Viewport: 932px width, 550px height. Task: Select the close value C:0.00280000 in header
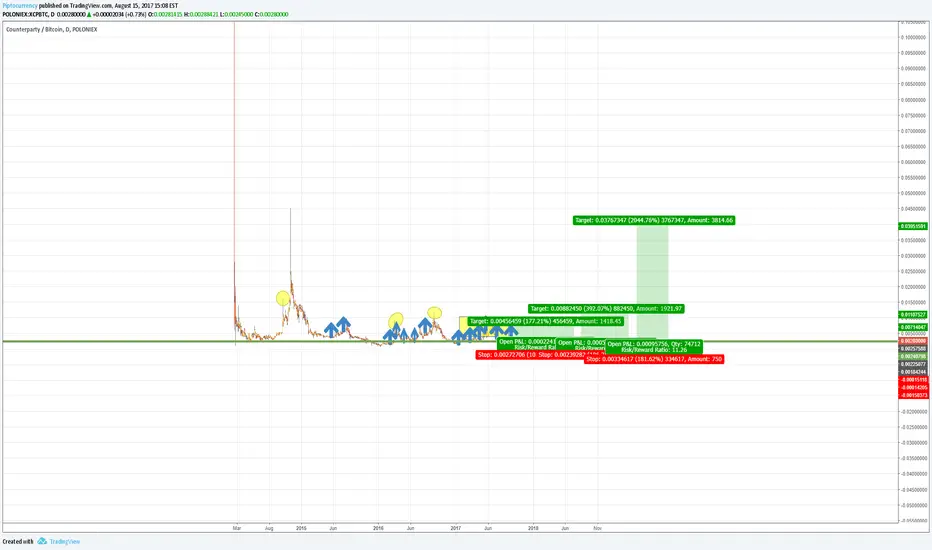pyautogui.click(x=272, y=14)
